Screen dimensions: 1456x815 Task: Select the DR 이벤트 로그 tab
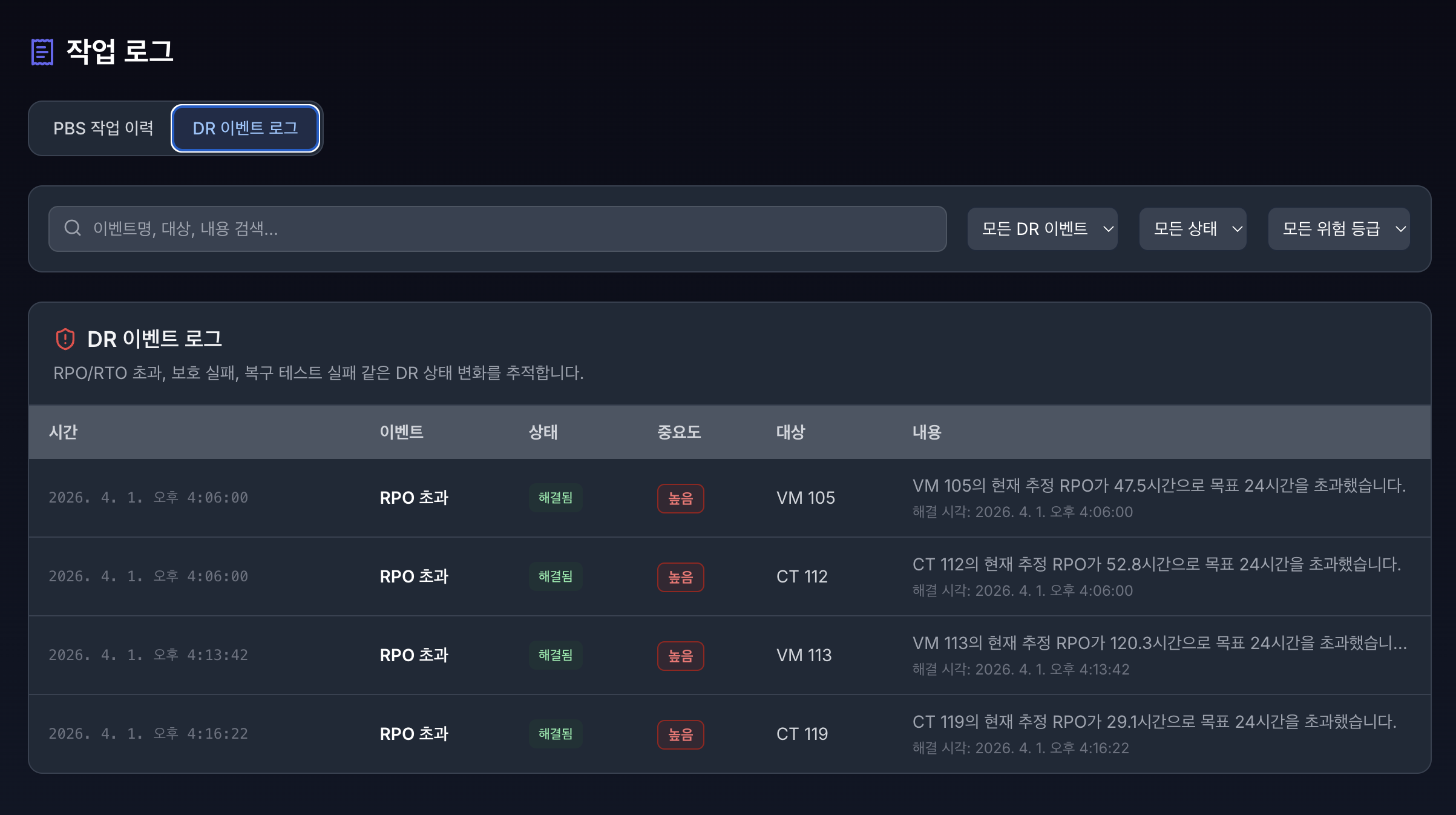tap(245, 128)
